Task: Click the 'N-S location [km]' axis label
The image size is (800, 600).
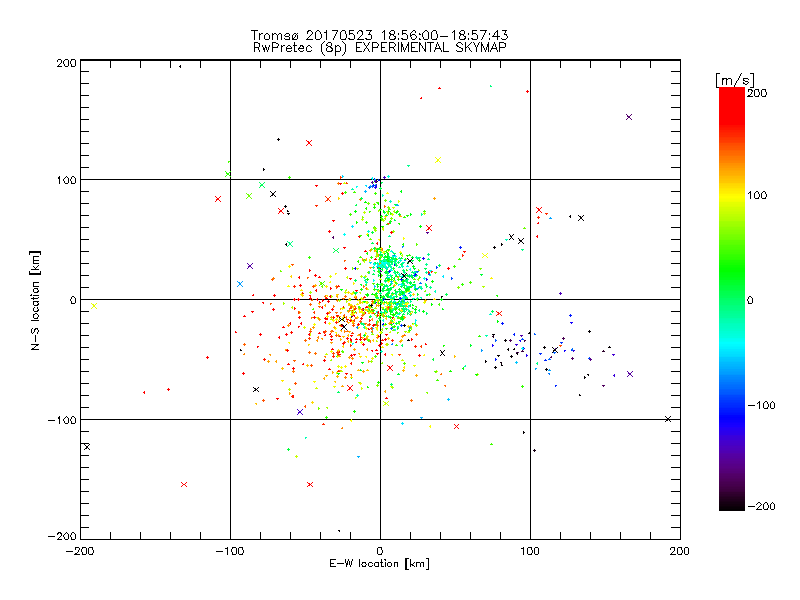Action: coord(35,300)
